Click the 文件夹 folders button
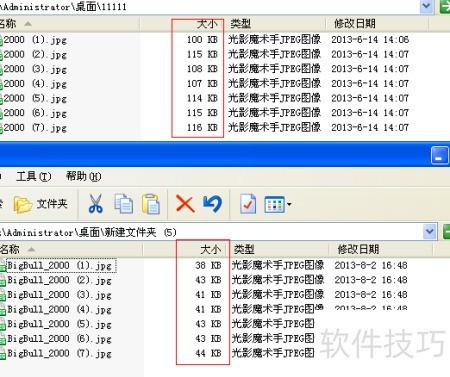Image resolution: width=450 pixels, height=377 pixels. click(x=40, y=204)
